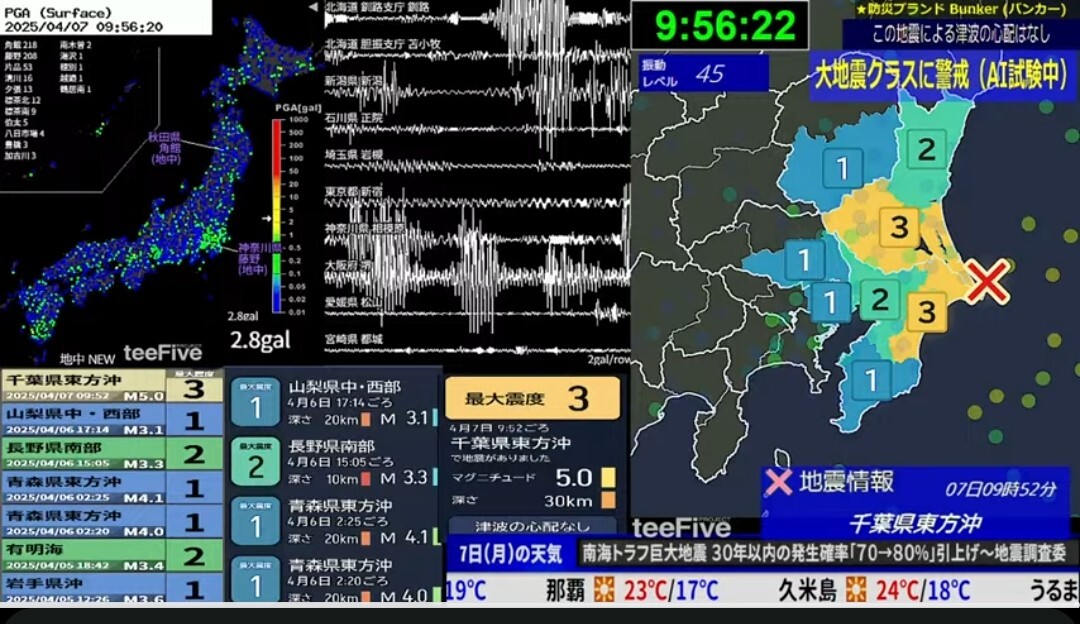Click the 最大震度 3 banner
The image size is (1080, 624).
(x=532, y=399)
